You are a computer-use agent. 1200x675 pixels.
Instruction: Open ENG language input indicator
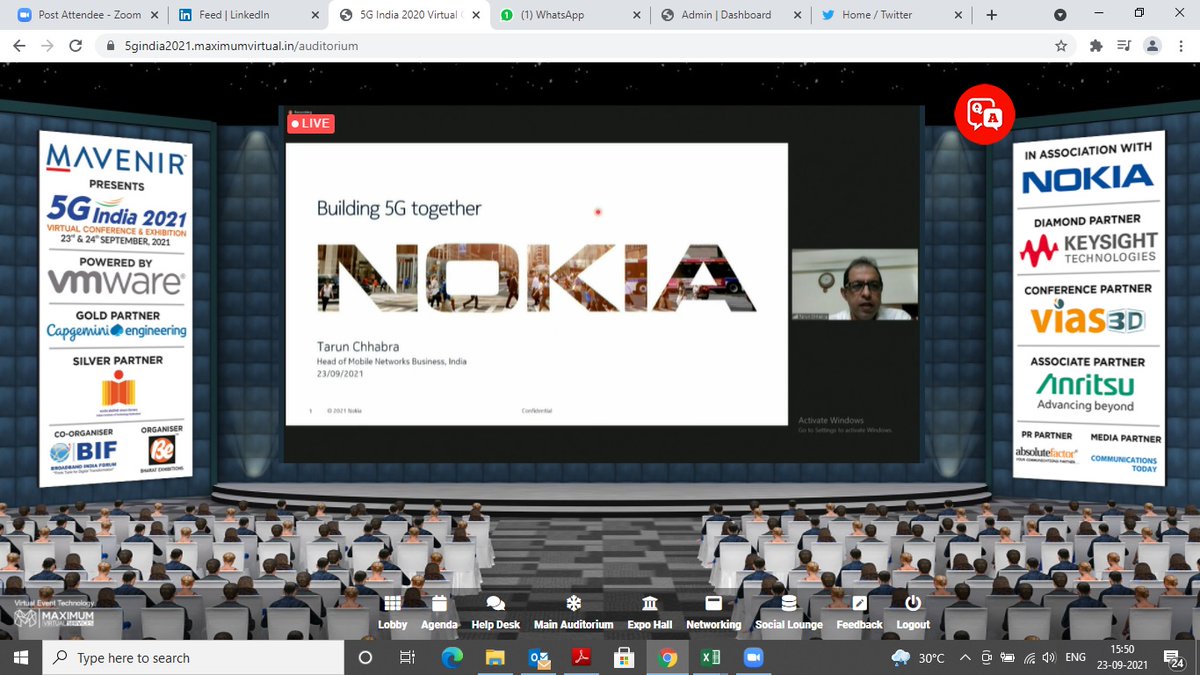coord(1076,657)
